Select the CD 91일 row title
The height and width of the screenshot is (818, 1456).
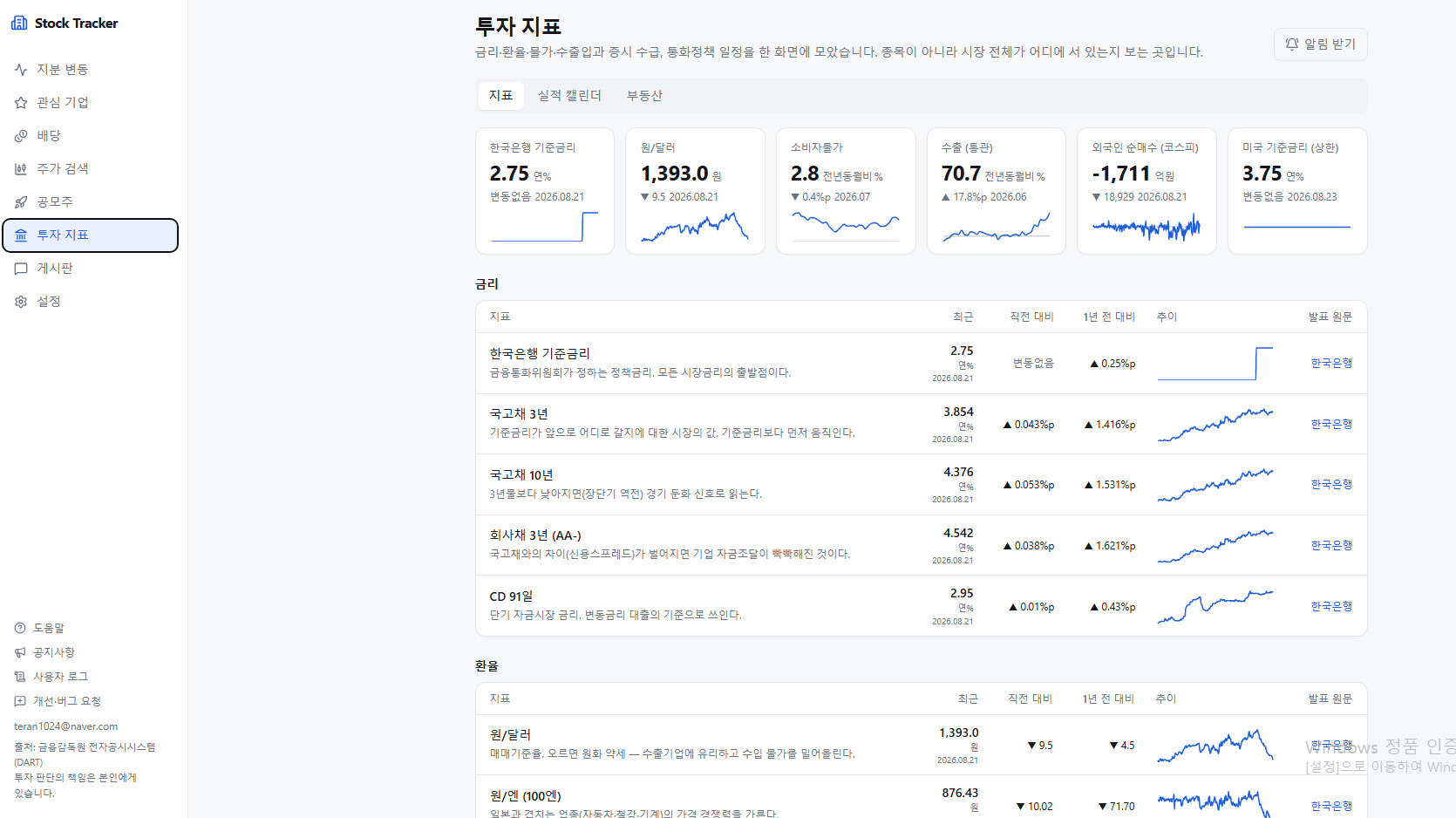[x=511, y=596]
